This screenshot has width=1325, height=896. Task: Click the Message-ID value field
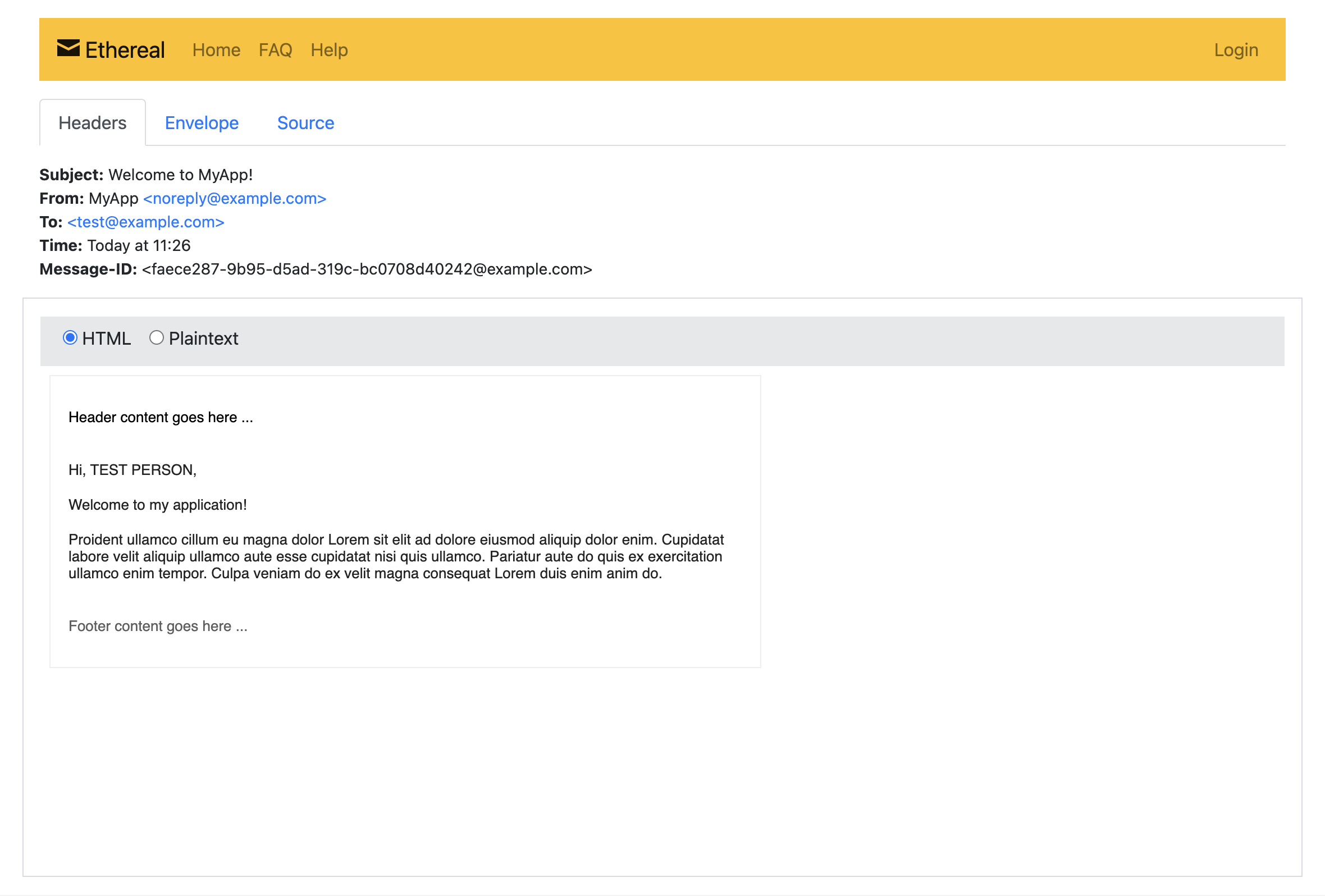point(366,269)
